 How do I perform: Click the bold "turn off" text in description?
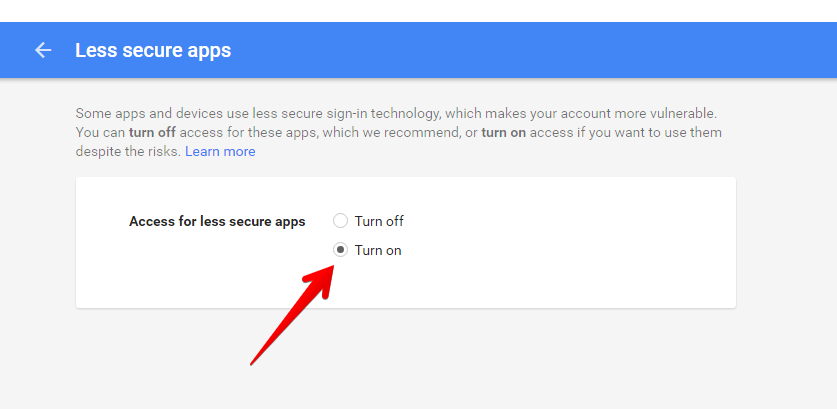(x=154, y=132)
